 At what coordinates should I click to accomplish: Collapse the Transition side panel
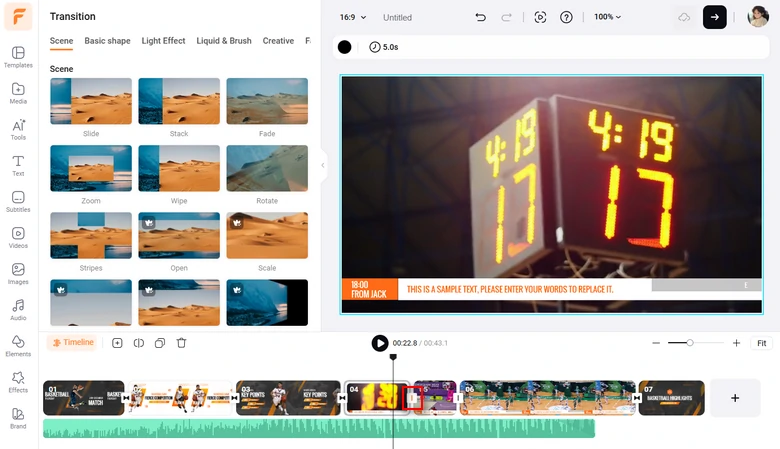323,165
